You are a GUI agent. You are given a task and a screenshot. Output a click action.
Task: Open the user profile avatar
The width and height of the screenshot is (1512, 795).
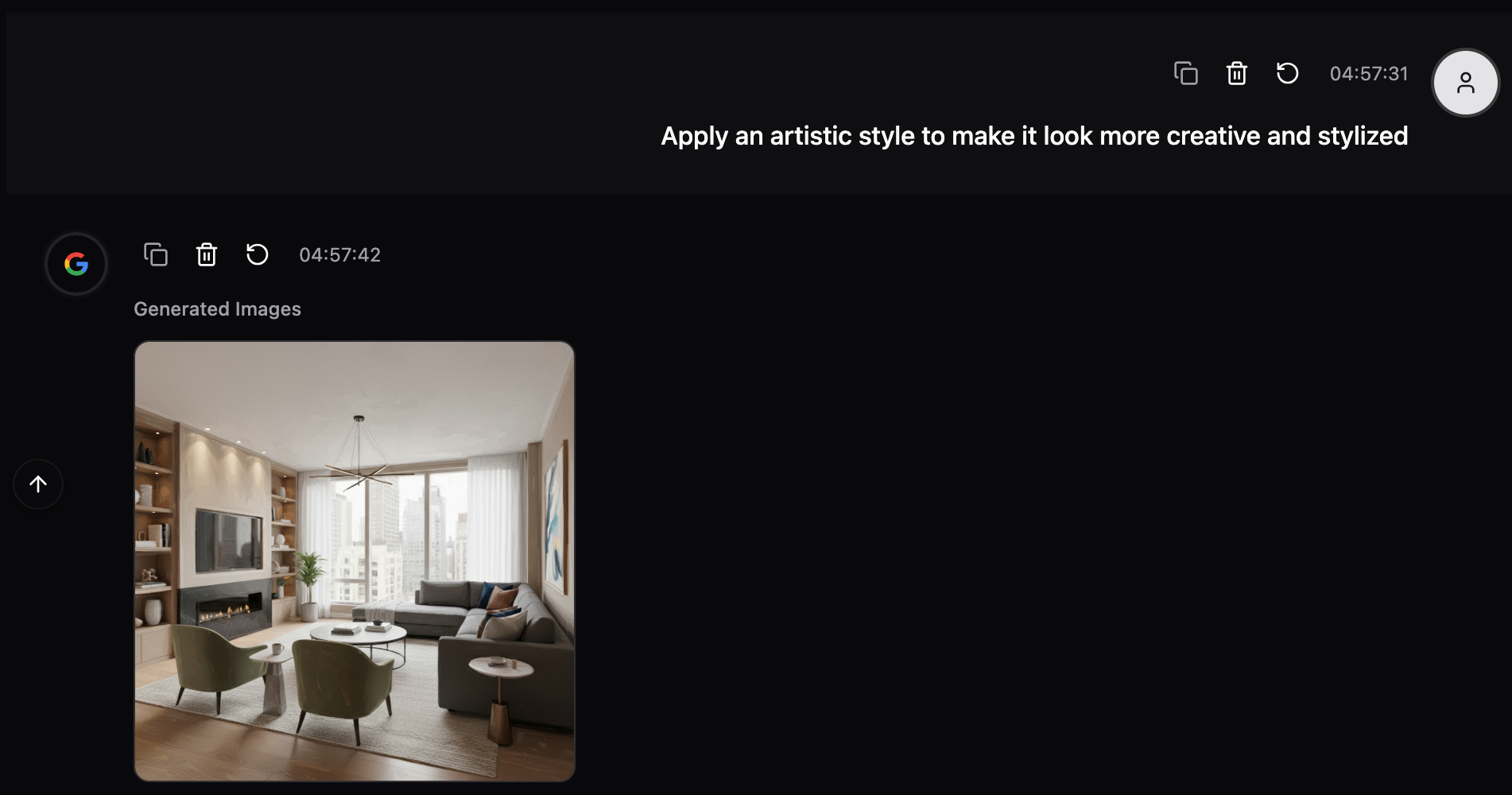pyautogui.click(x=1465, y=83)
